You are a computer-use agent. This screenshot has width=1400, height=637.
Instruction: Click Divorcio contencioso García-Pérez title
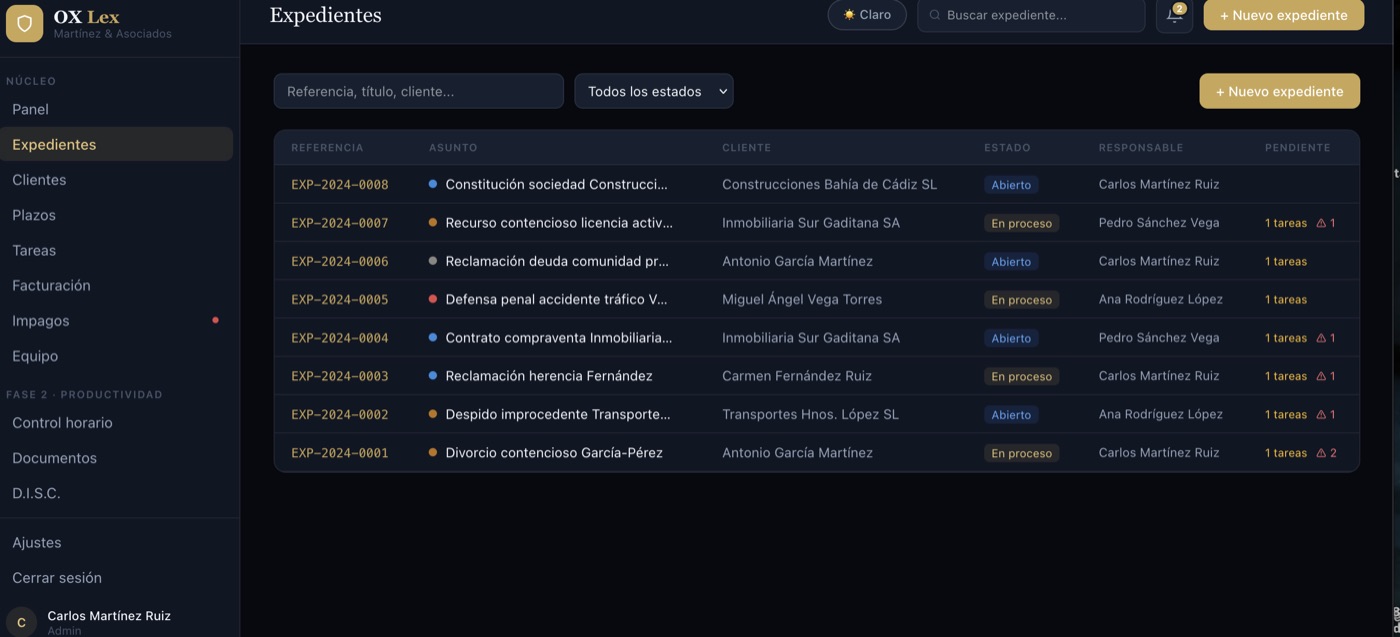(554, 453)
